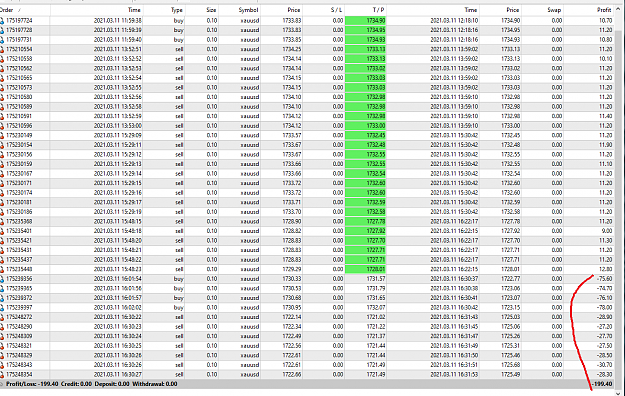Image resolution: width=625 pixels, height=396 pixels.
Task: Click the open price 1729.29
Action: click(292, 269)
